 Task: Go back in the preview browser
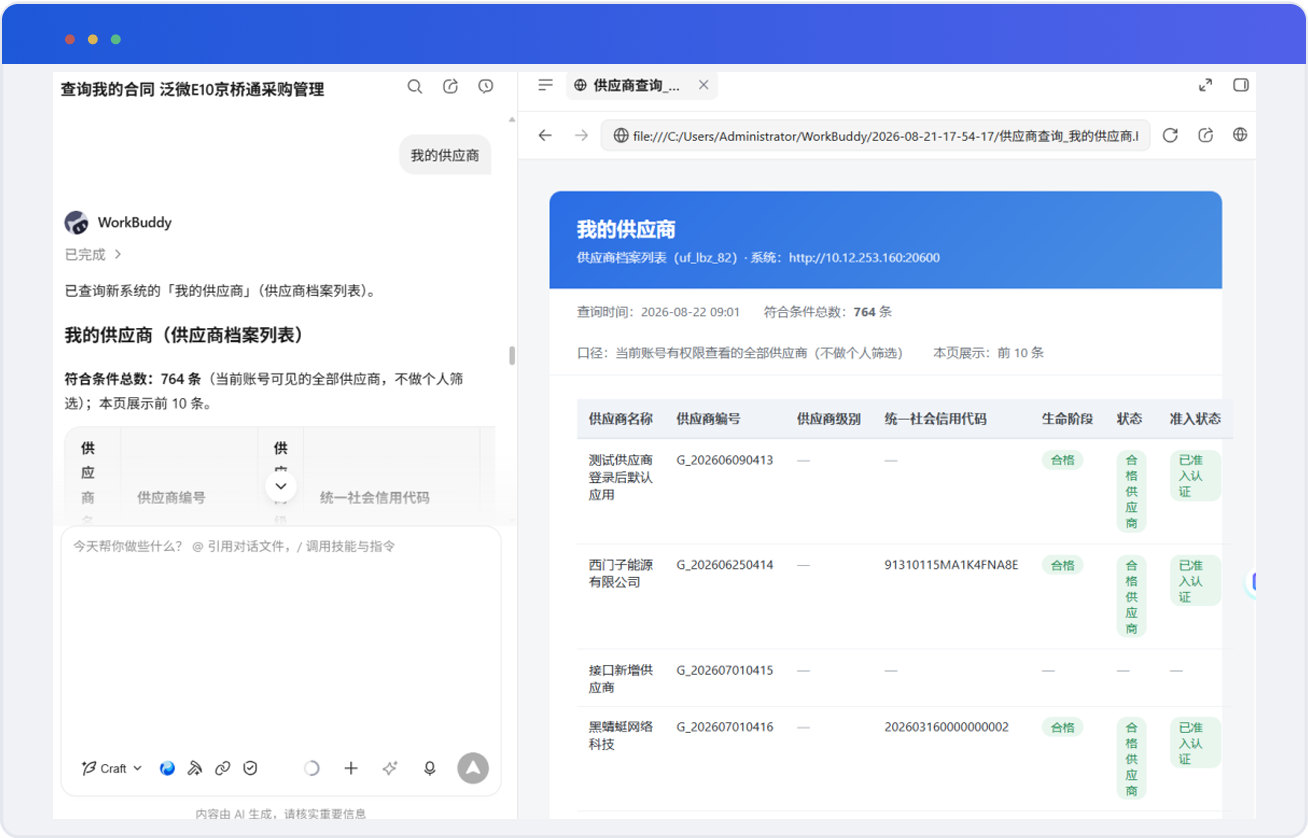tap(545, 135)
